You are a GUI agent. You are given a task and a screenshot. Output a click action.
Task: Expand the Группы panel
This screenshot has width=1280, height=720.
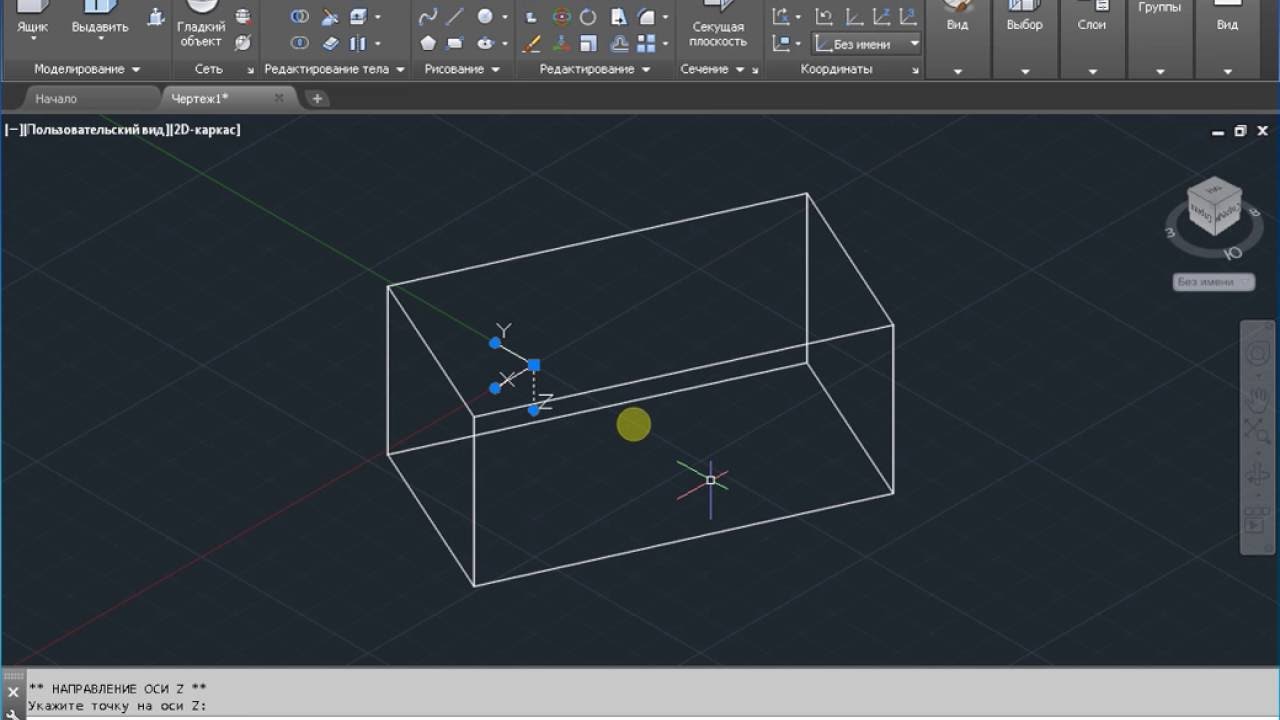click(1160, 72)
